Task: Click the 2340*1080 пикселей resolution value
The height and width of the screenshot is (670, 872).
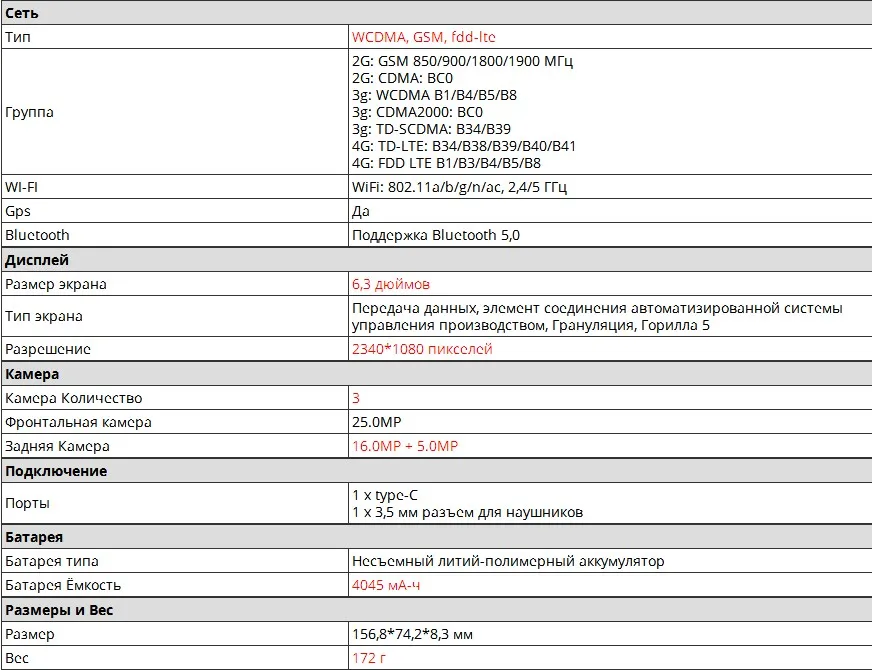Action: pyautogui.click(x=422, y=349)
